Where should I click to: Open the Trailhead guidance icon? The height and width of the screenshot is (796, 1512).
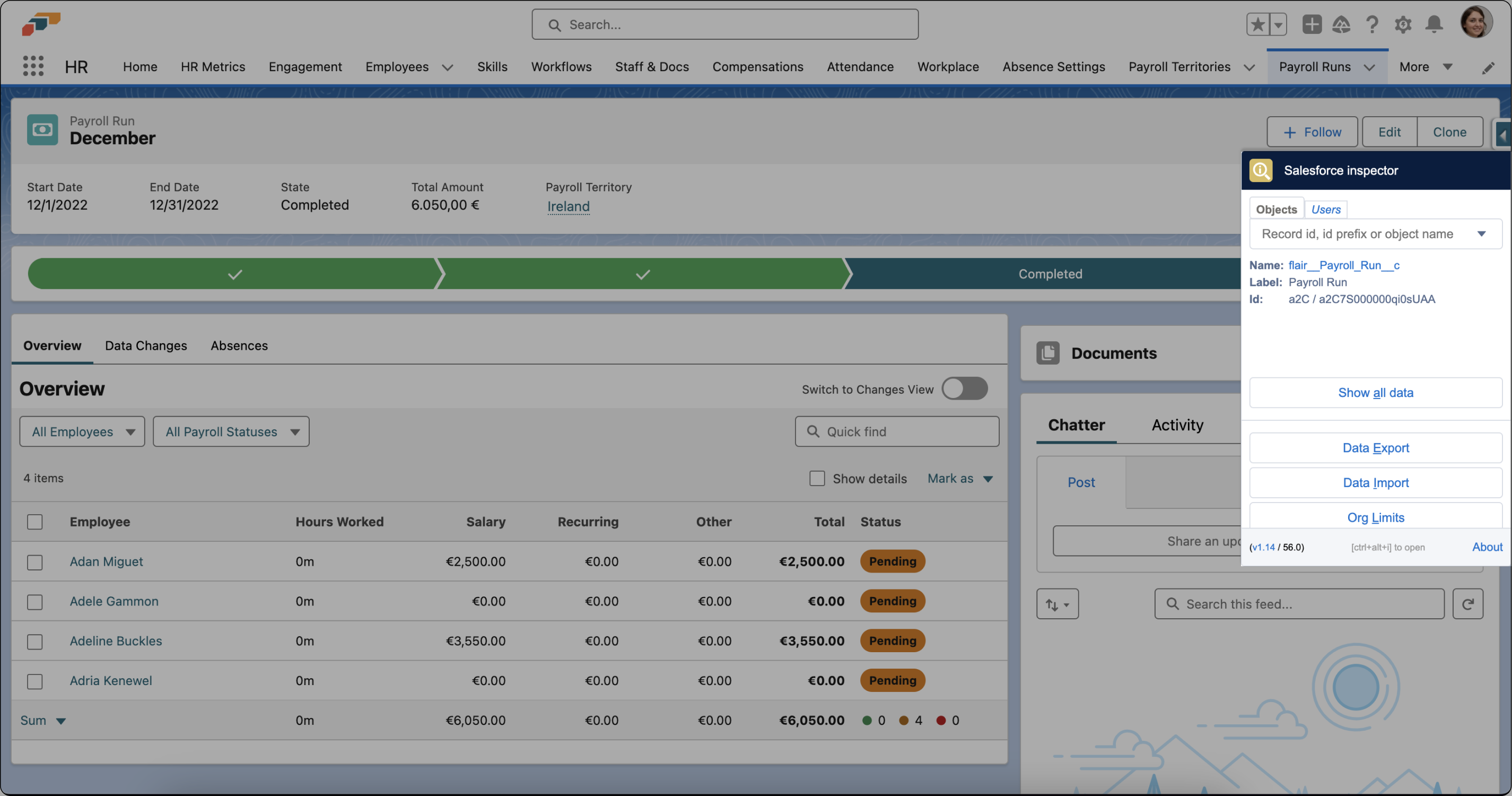click(x=1342, y=24)
